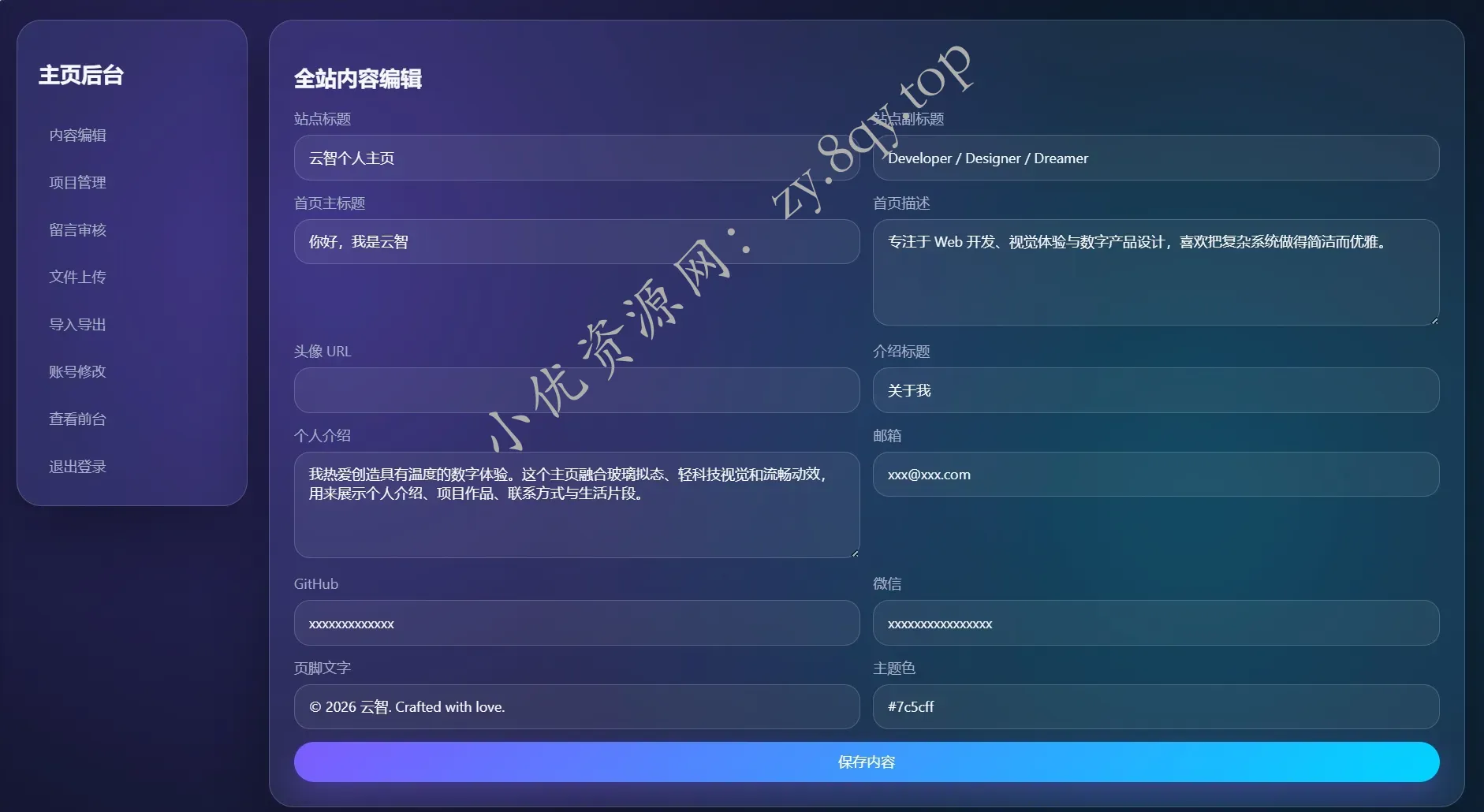Click the 微信 input field
1484x812 pixels.
[x=1156, y=623]
